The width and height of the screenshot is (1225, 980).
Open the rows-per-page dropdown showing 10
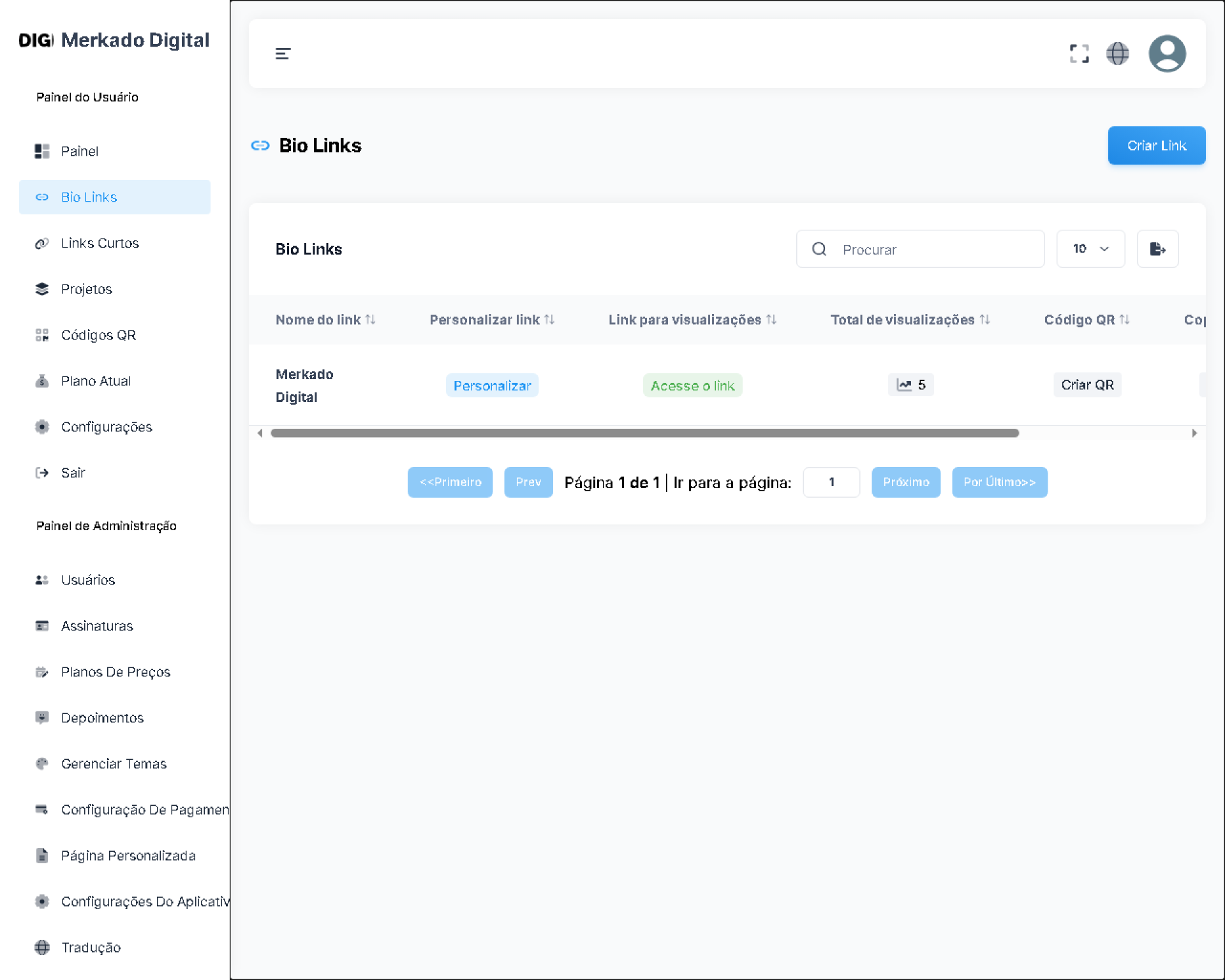(1090, 249)
